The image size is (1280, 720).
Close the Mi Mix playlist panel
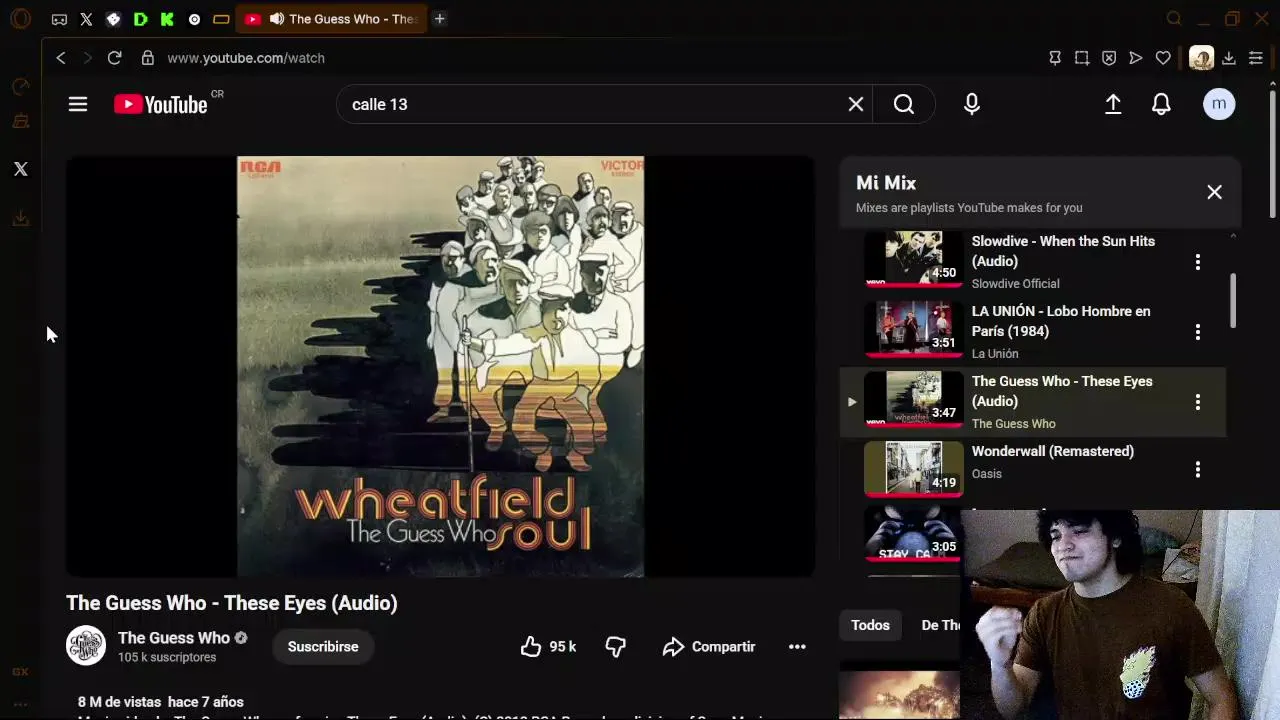pos(1214,192)
